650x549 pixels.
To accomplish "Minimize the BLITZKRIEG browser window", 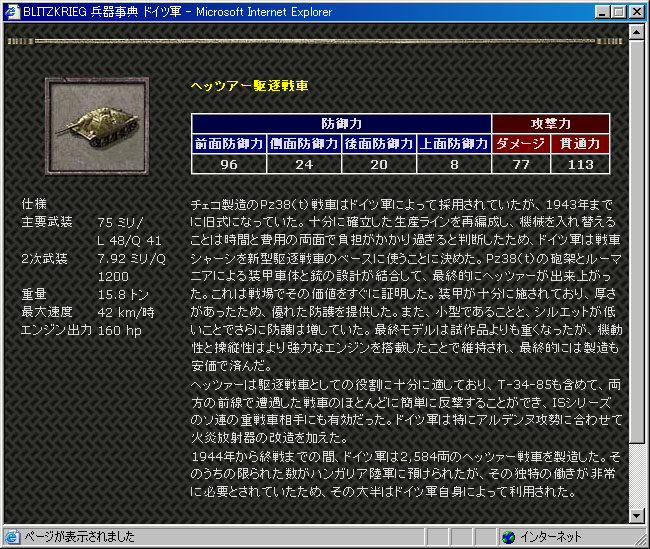I will point(600,11).
